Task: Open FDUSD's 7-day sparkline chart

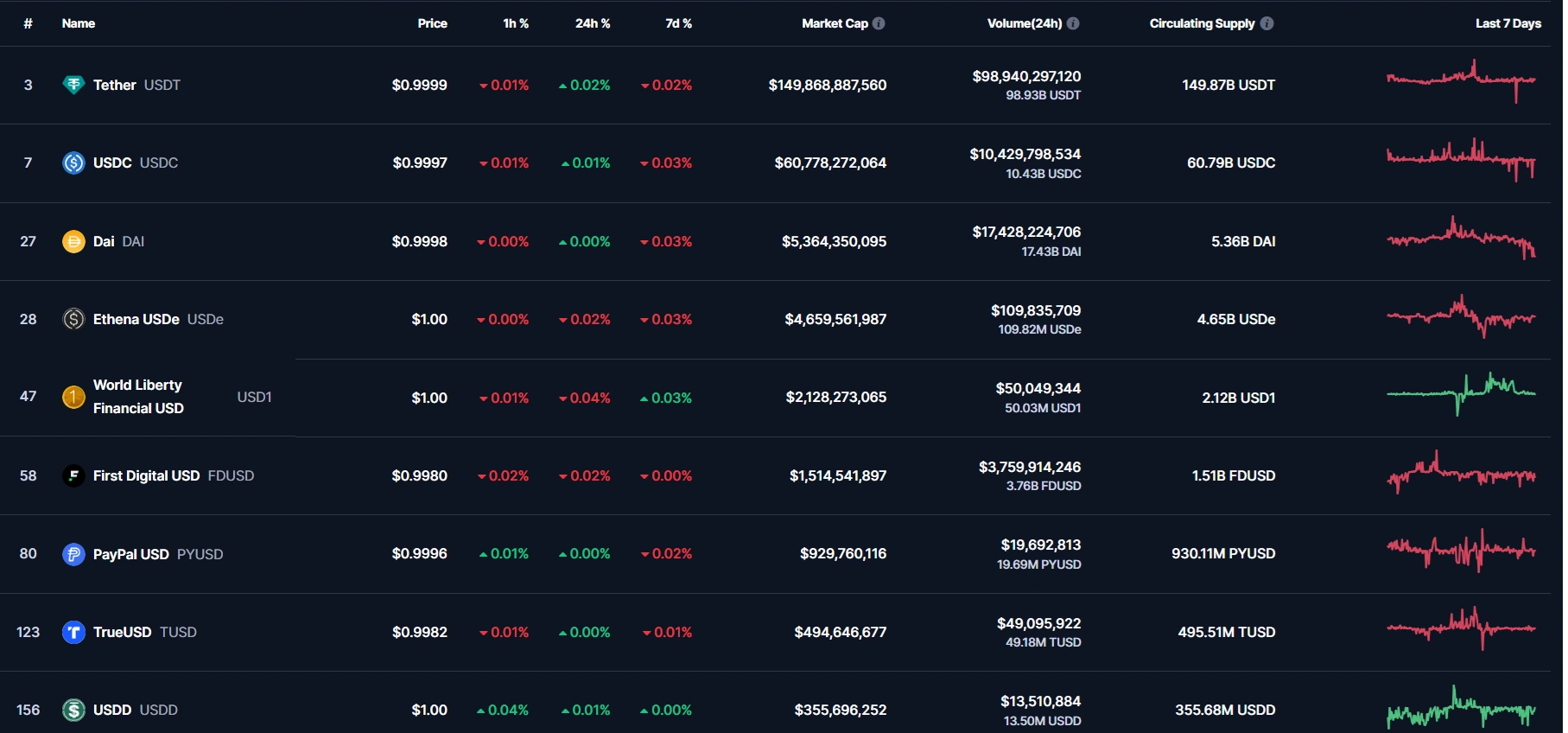Action: tap(1461, 471)
